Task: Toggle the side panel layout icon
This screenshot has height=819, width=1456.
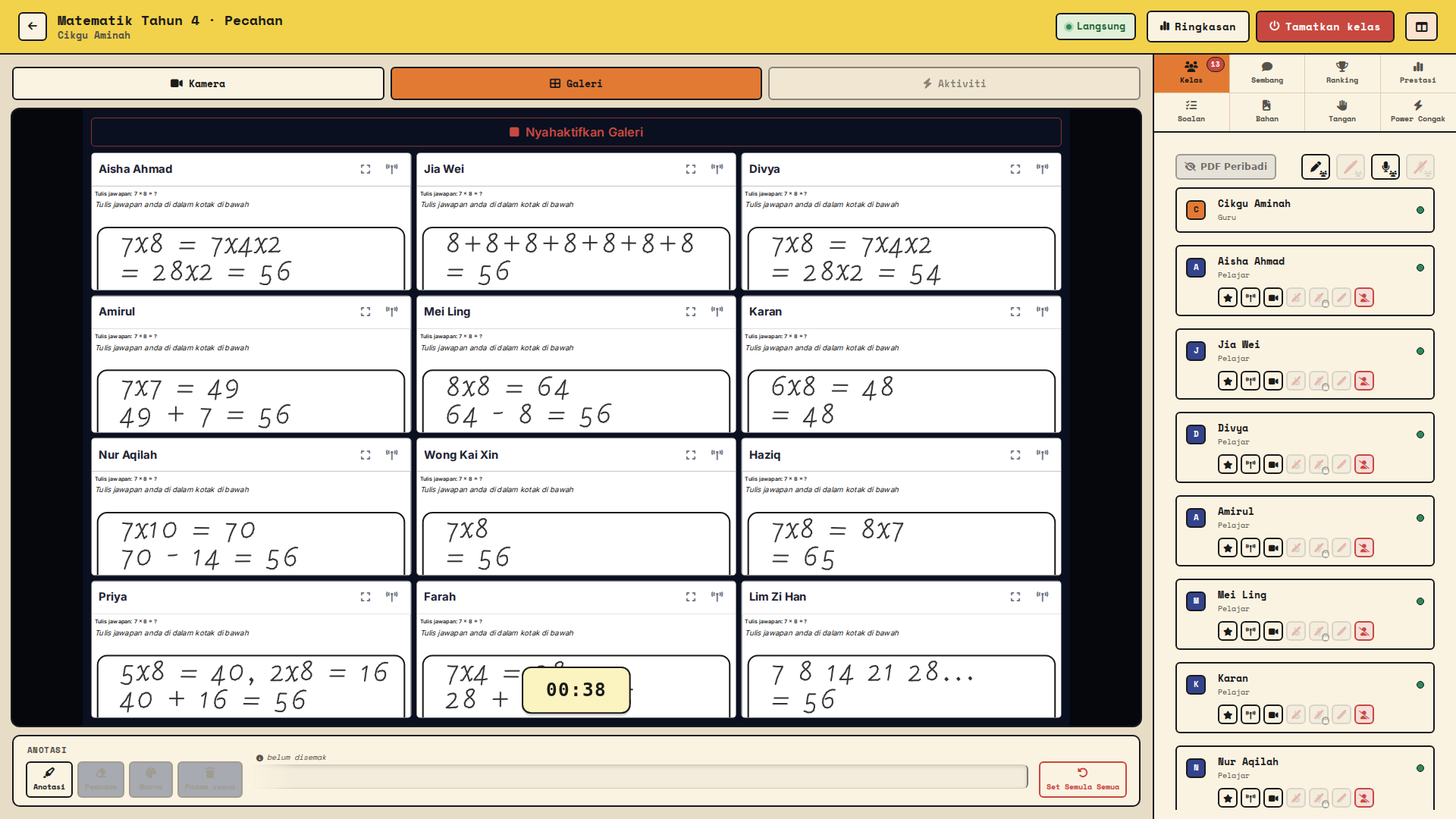Action: pyautogui.click(x=1421, y=27)
